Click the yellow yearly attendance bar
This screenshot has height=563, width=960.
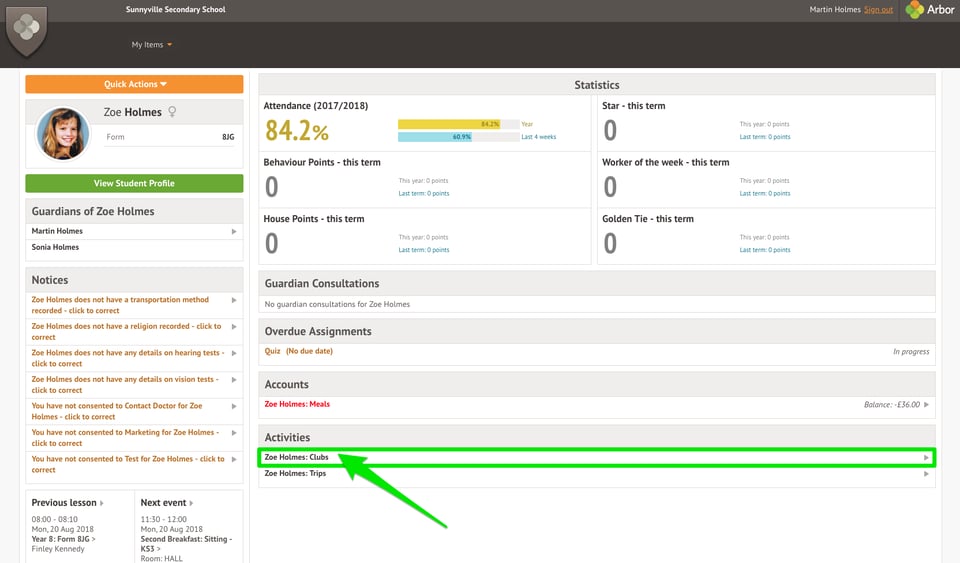click(x=449, y=124)
